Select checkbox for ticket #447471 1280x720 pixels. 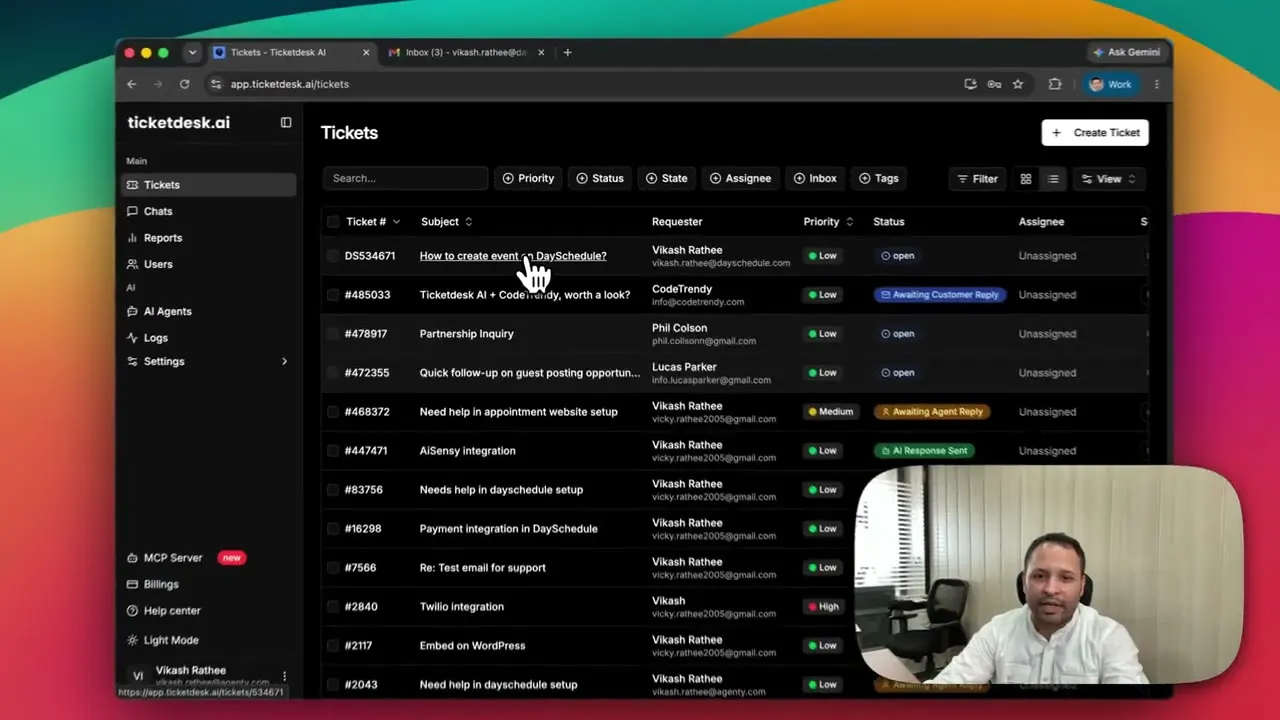(x=334, y=451)
